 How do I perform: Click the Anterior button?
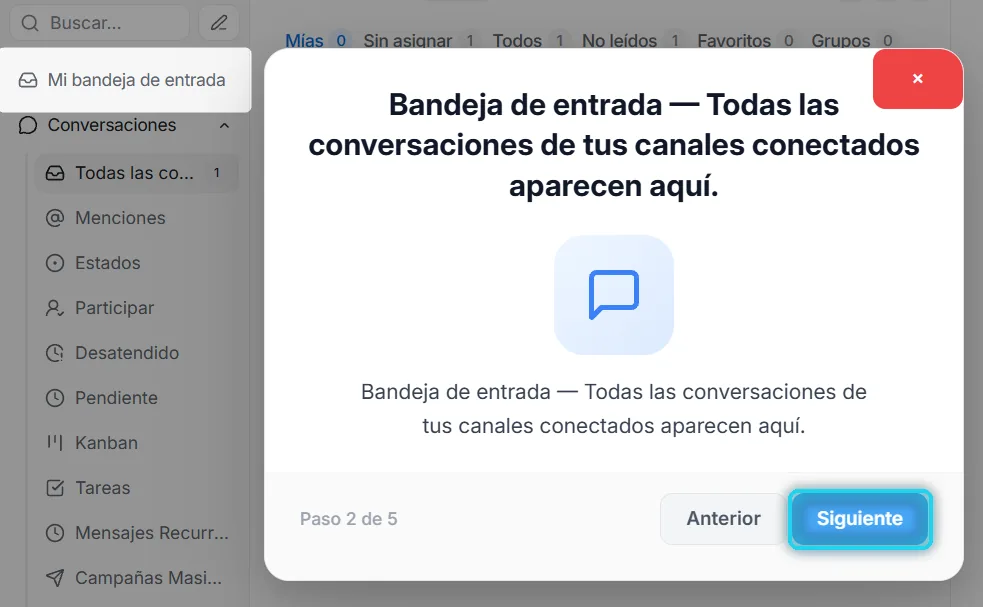click(723, 519)
